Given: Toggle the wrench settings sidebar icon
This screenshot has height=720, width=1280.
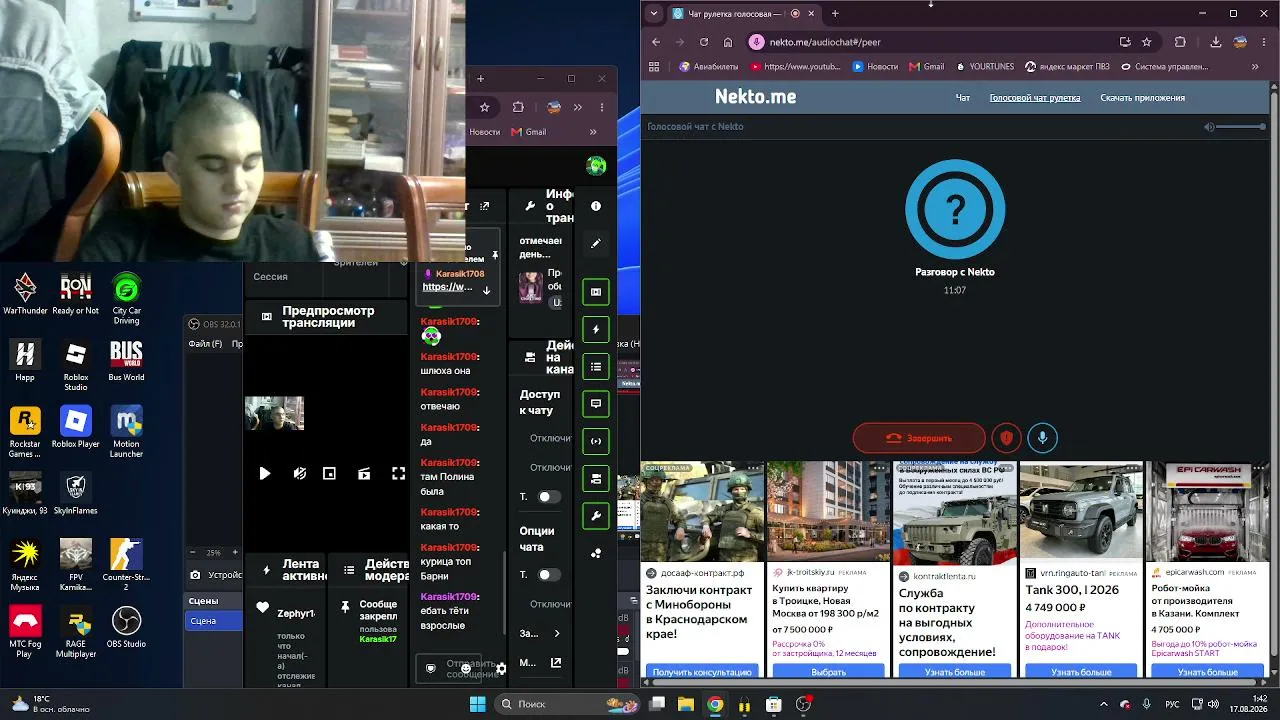Looking at the screenshot, I should tap(596, 516).
